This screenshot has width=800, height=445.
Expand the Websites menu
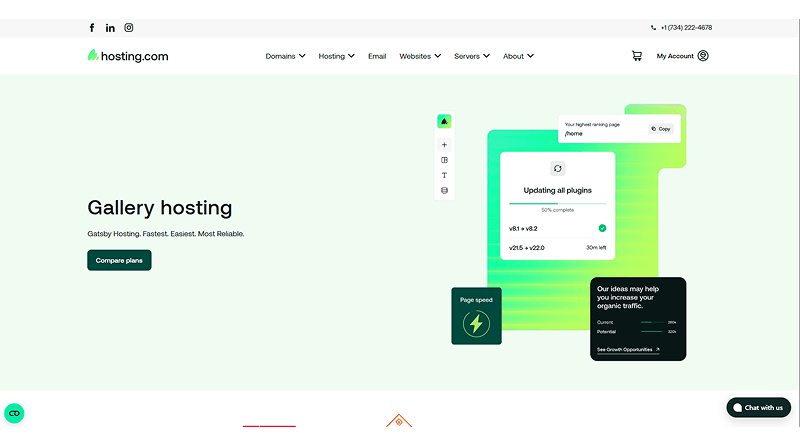coord(420,56)
